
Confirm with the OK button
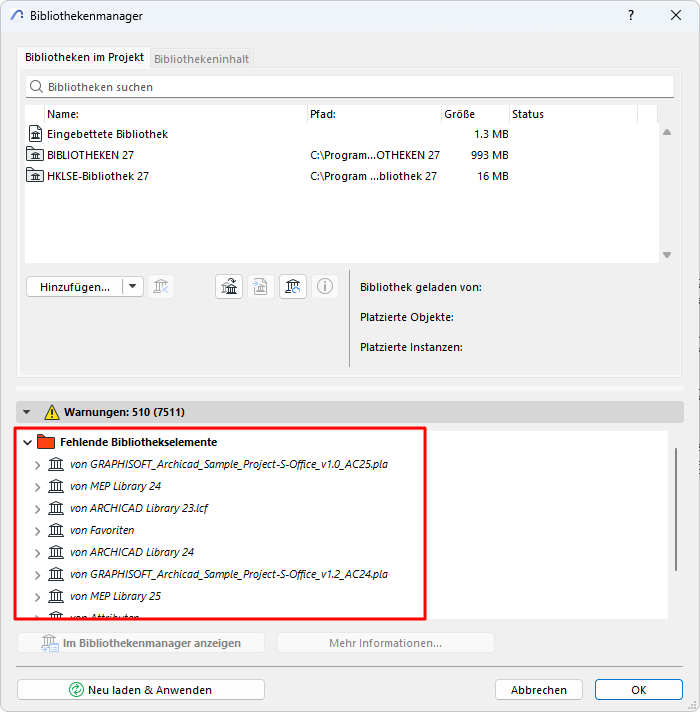pyautogui.click(x=639, y=690)
